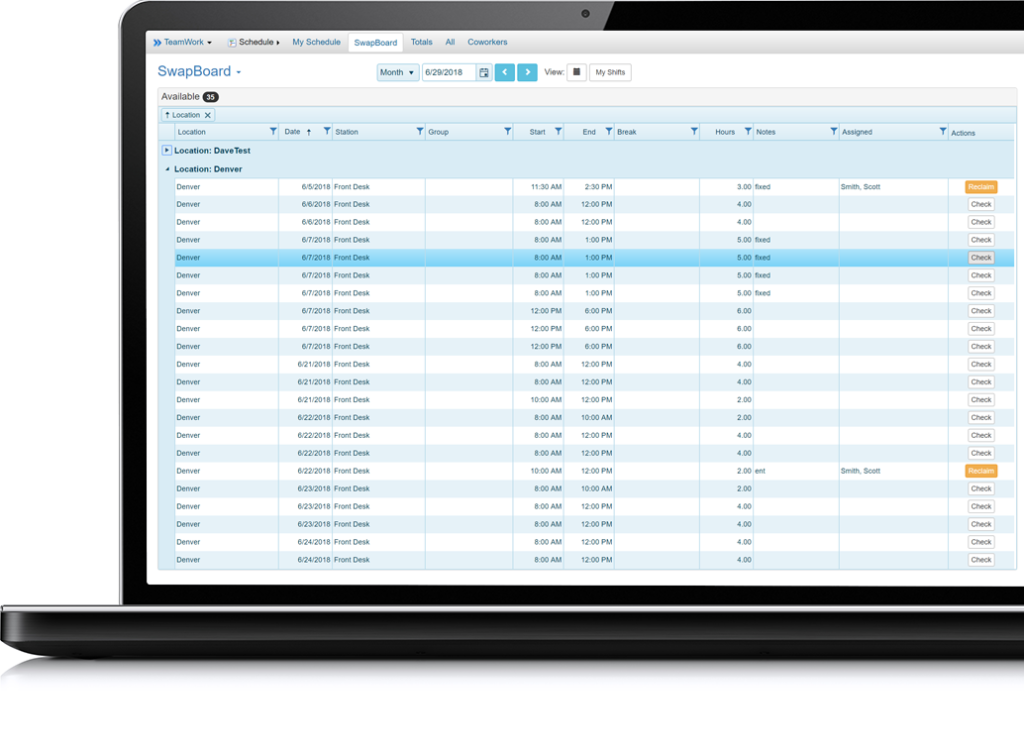Select the 11:30 AM start time cell

pos(546,187)
